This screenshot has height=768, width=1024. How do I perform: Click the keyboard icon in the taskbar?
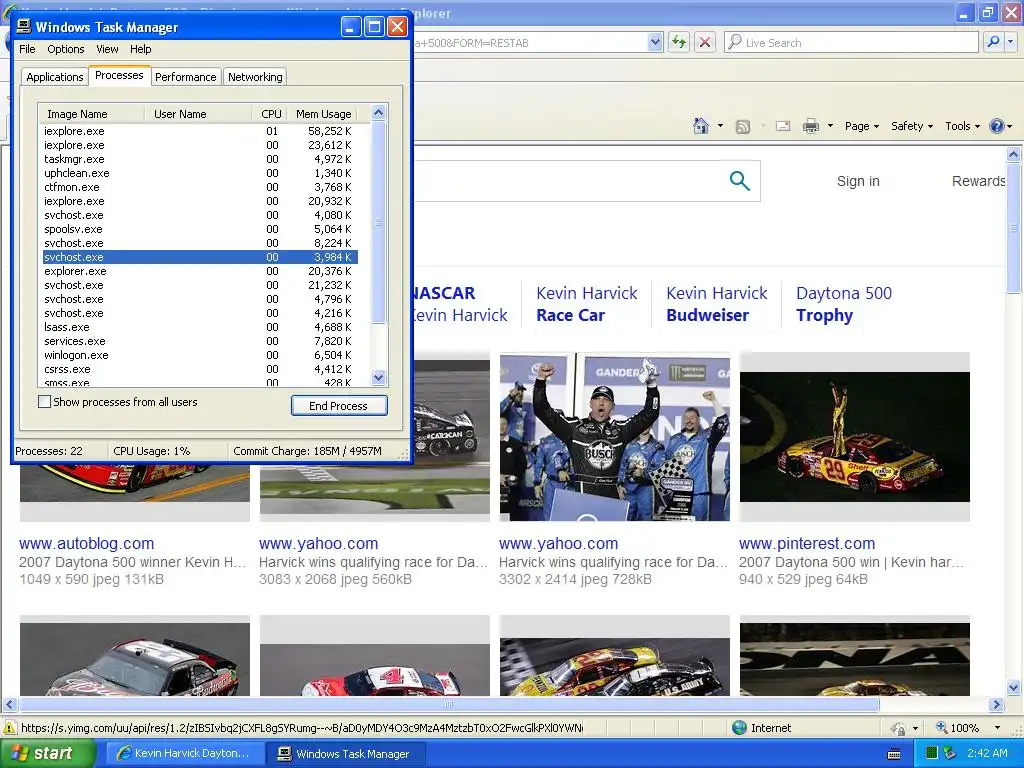[x=894, y=754]
